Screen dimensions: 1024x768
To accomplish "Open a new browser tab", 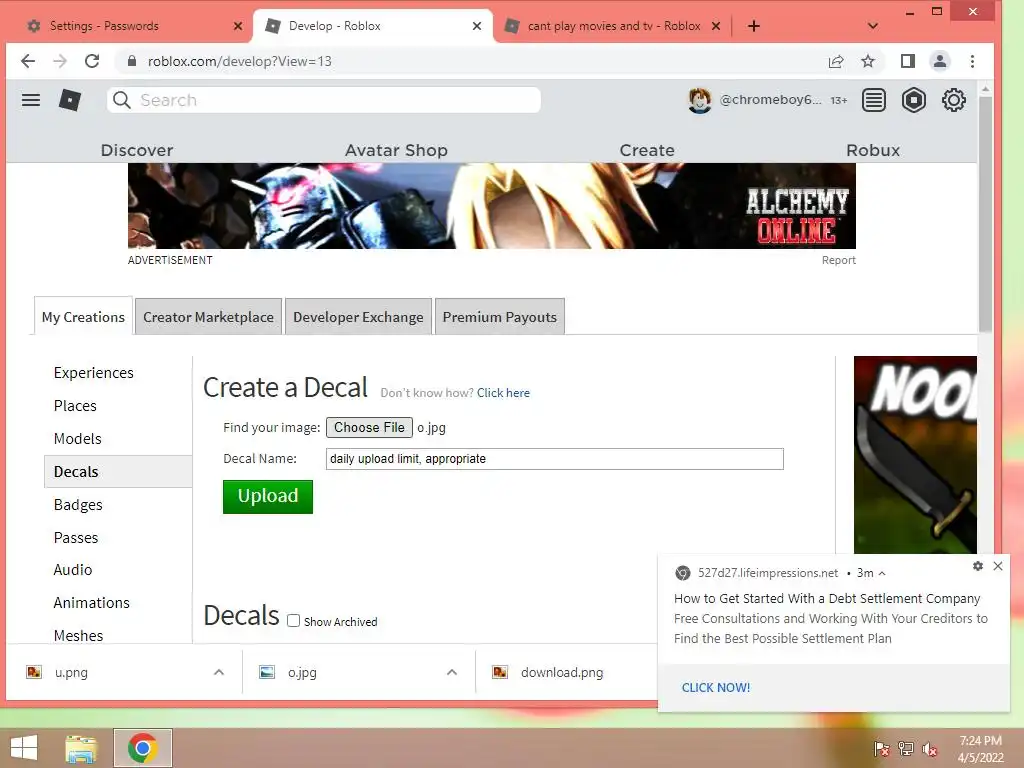I will pos(754,26).
